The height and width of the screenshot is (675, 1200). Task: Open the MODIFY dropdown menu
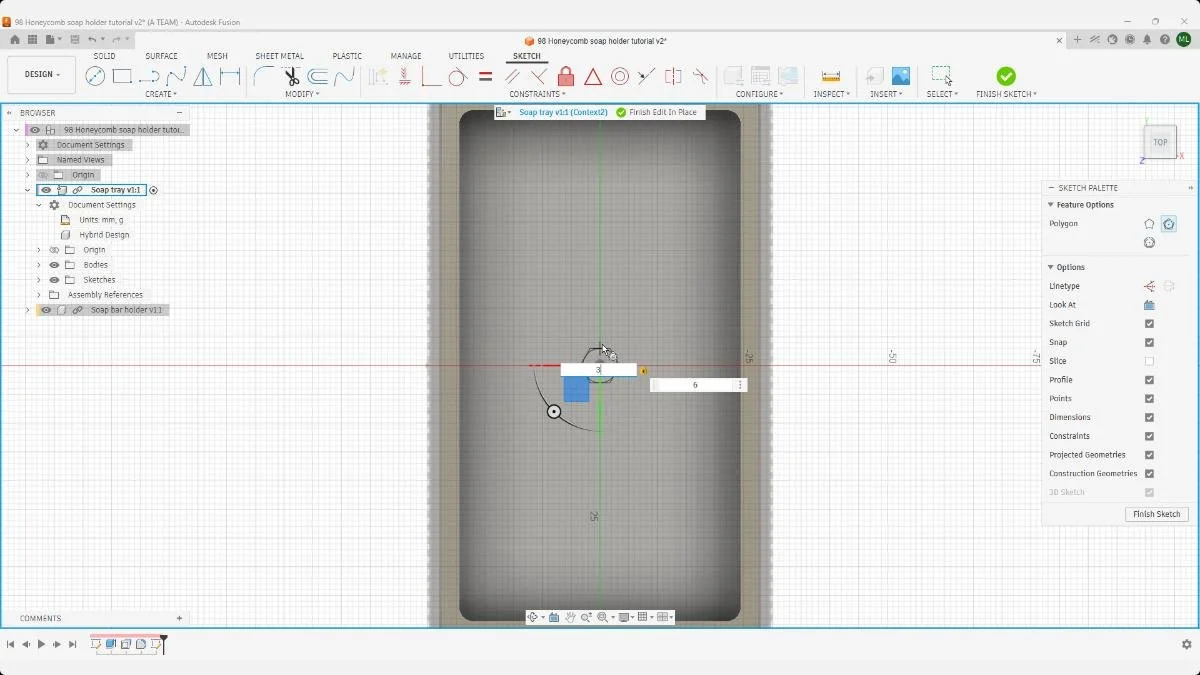[x=302, y=94]
